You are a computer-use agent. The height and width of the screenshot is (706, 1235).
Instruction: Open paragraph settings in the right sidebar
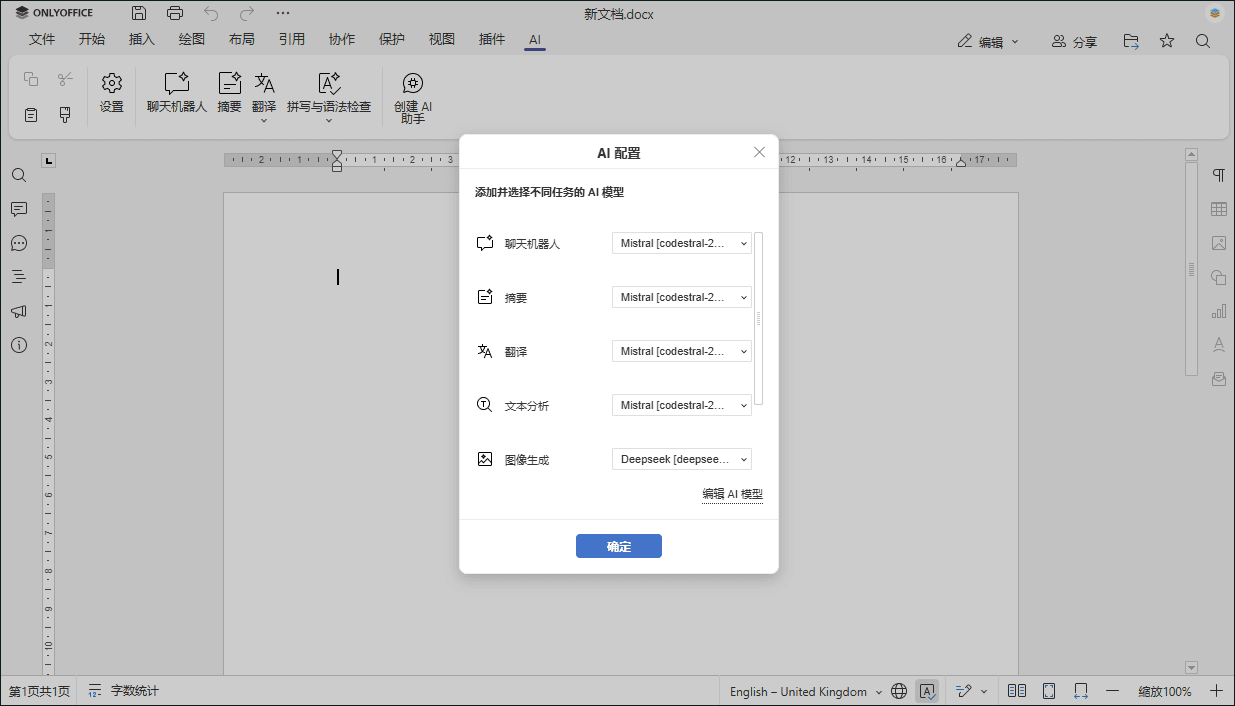(x=1218, y=174)
